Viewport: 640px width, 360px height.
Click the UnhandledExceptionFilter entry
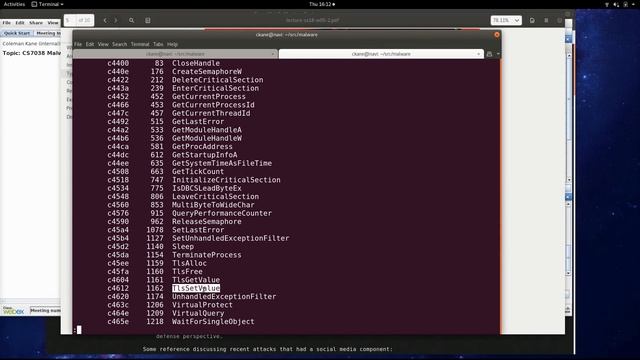click(224, 296)
